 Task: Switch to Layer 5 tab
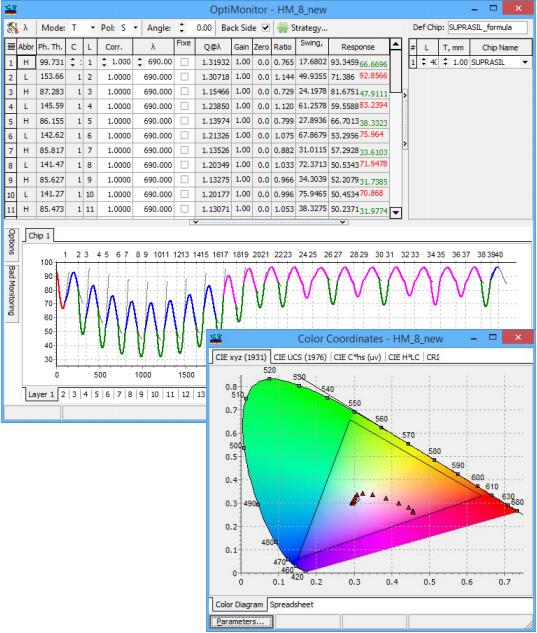point(96,394)
